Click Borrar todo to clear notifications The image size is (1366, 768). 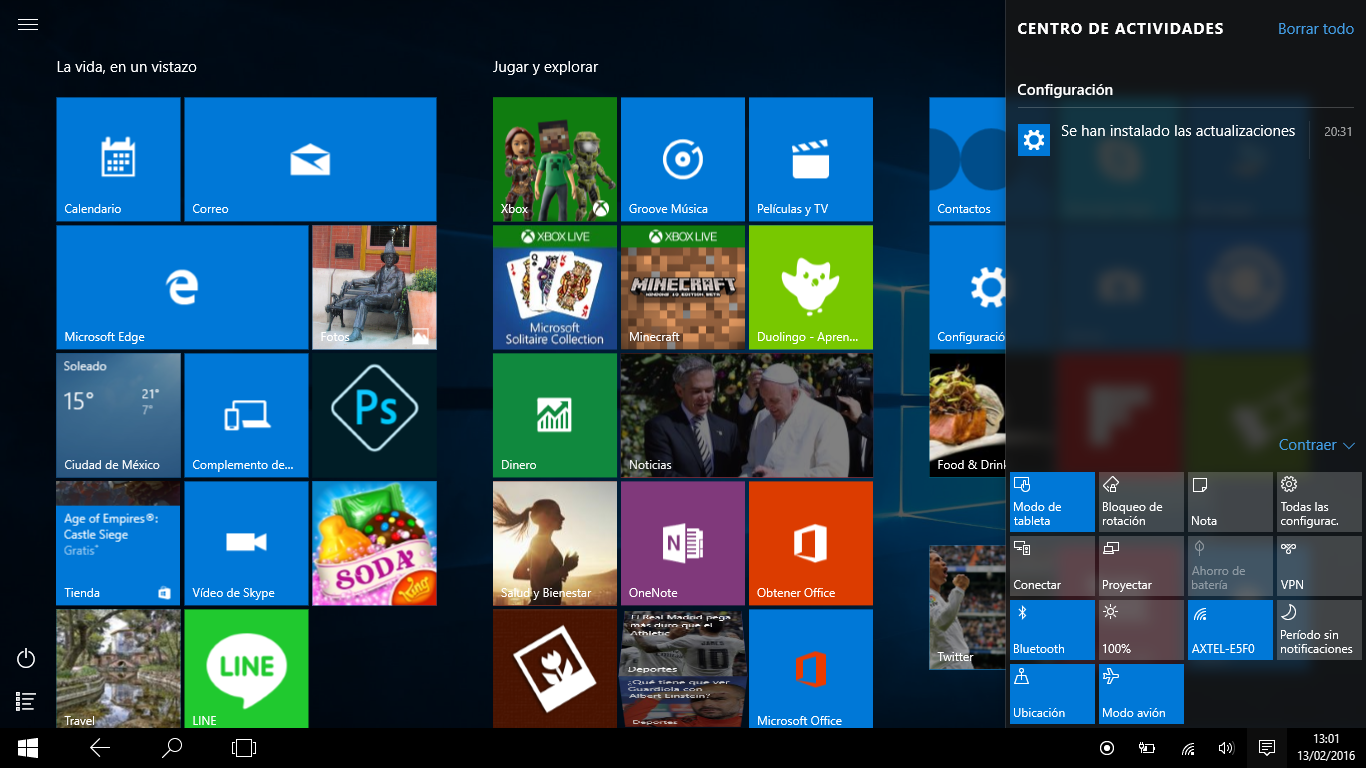coord(1315,29)
